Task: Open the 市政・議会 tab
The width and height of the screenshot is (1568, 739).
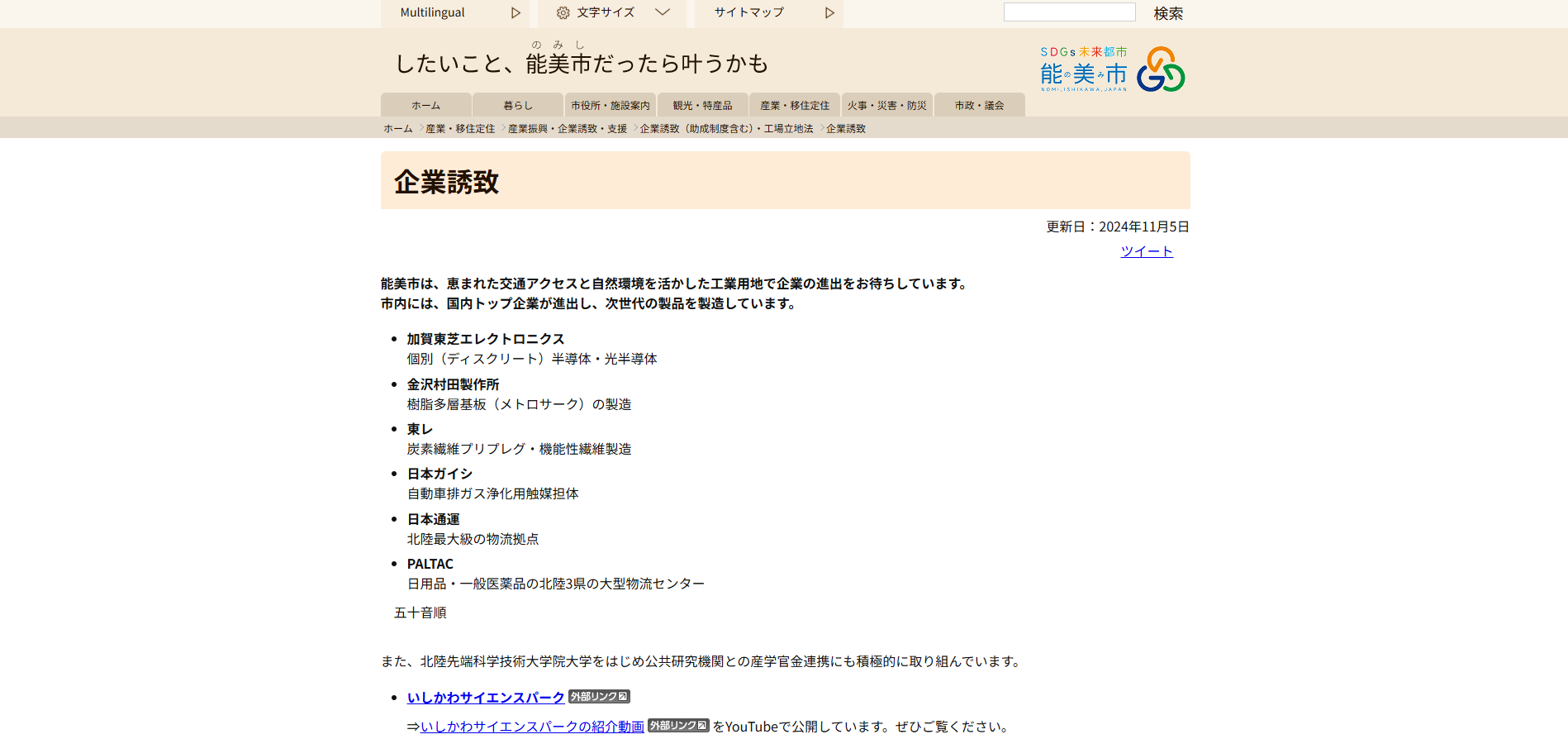Action: pos(980,105)
